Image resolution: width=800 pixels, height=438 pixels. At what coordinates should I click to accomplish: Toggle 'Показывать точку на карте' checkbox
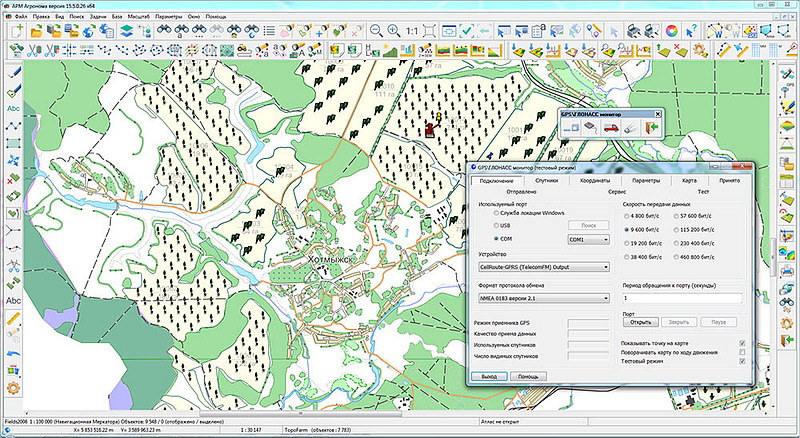741,343
